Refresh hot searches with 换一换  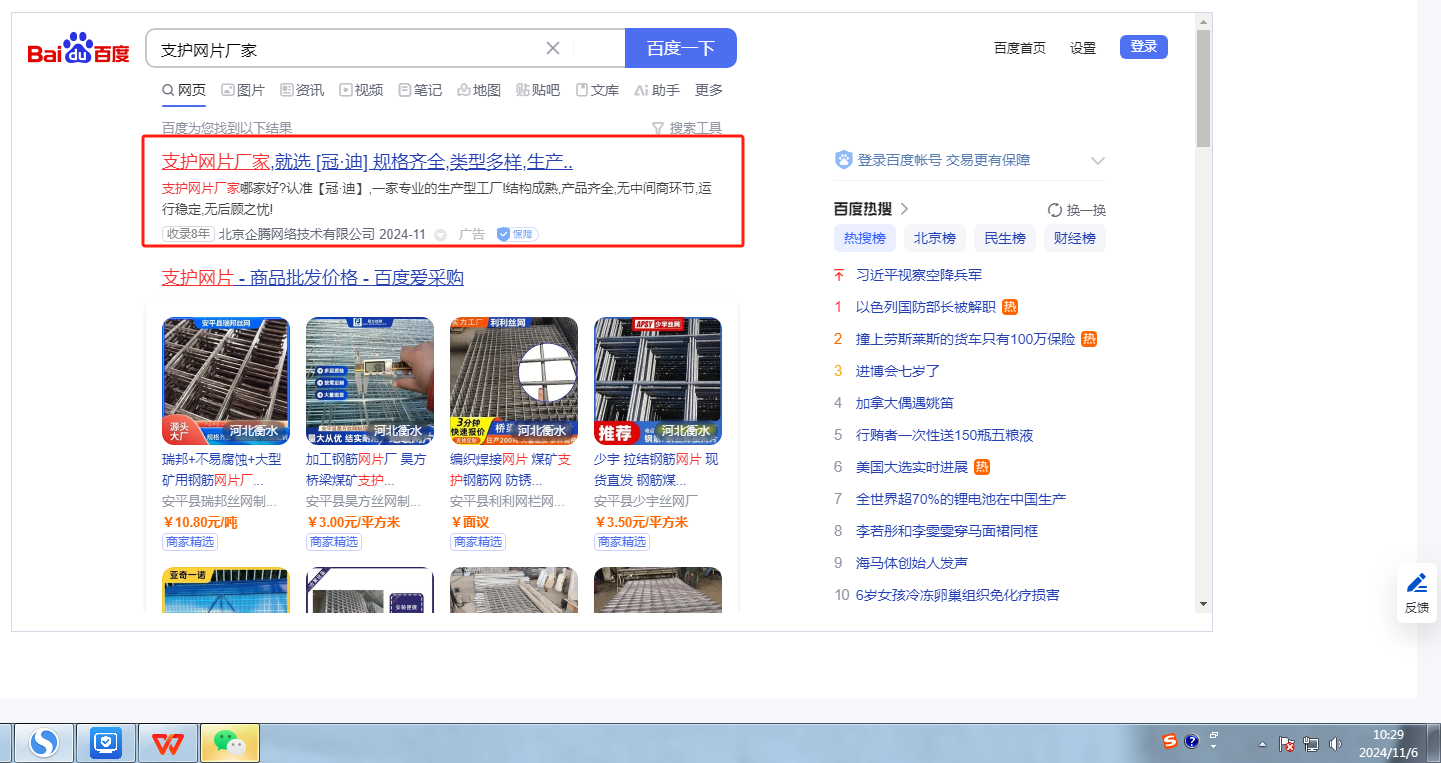pos(1077,210)
